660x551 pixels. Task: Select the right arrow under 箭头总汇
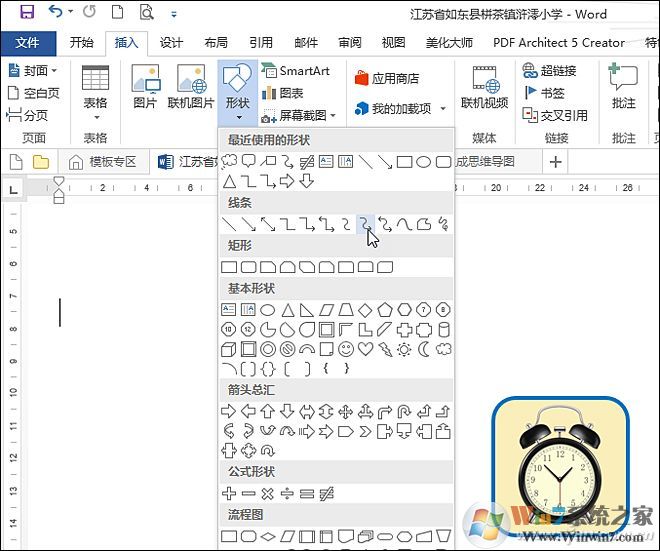point(229,411)
